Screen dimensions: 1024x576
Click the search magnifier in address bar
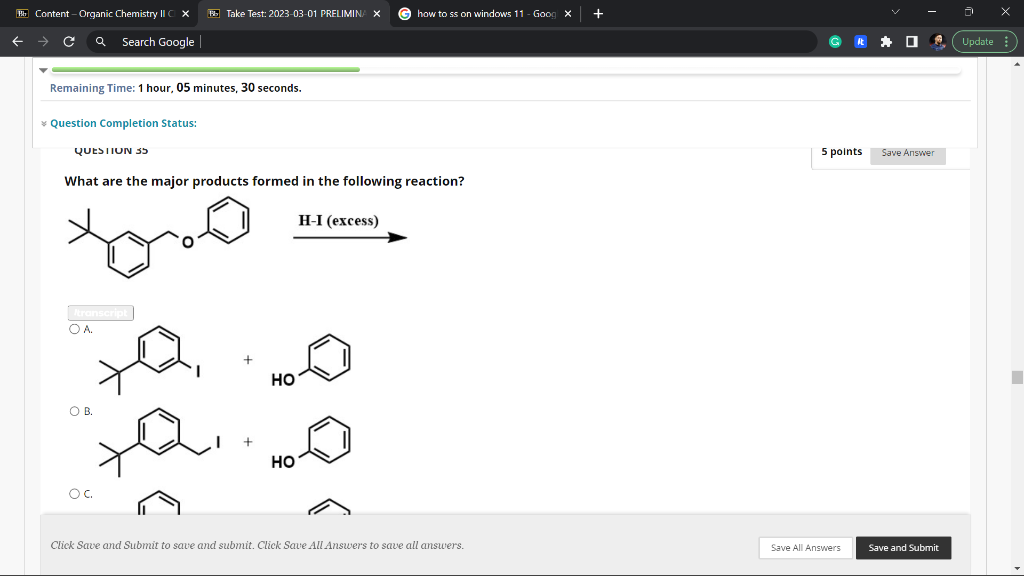[x=100, y=42]
